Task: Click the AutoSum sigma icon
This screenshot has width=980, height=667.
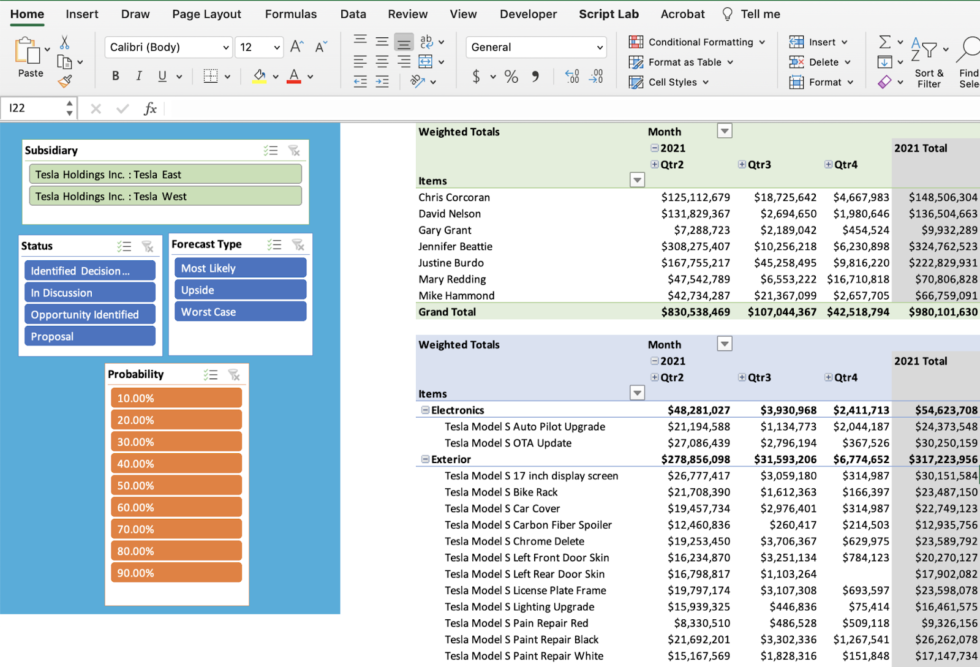Action: [x=884, y=42]
